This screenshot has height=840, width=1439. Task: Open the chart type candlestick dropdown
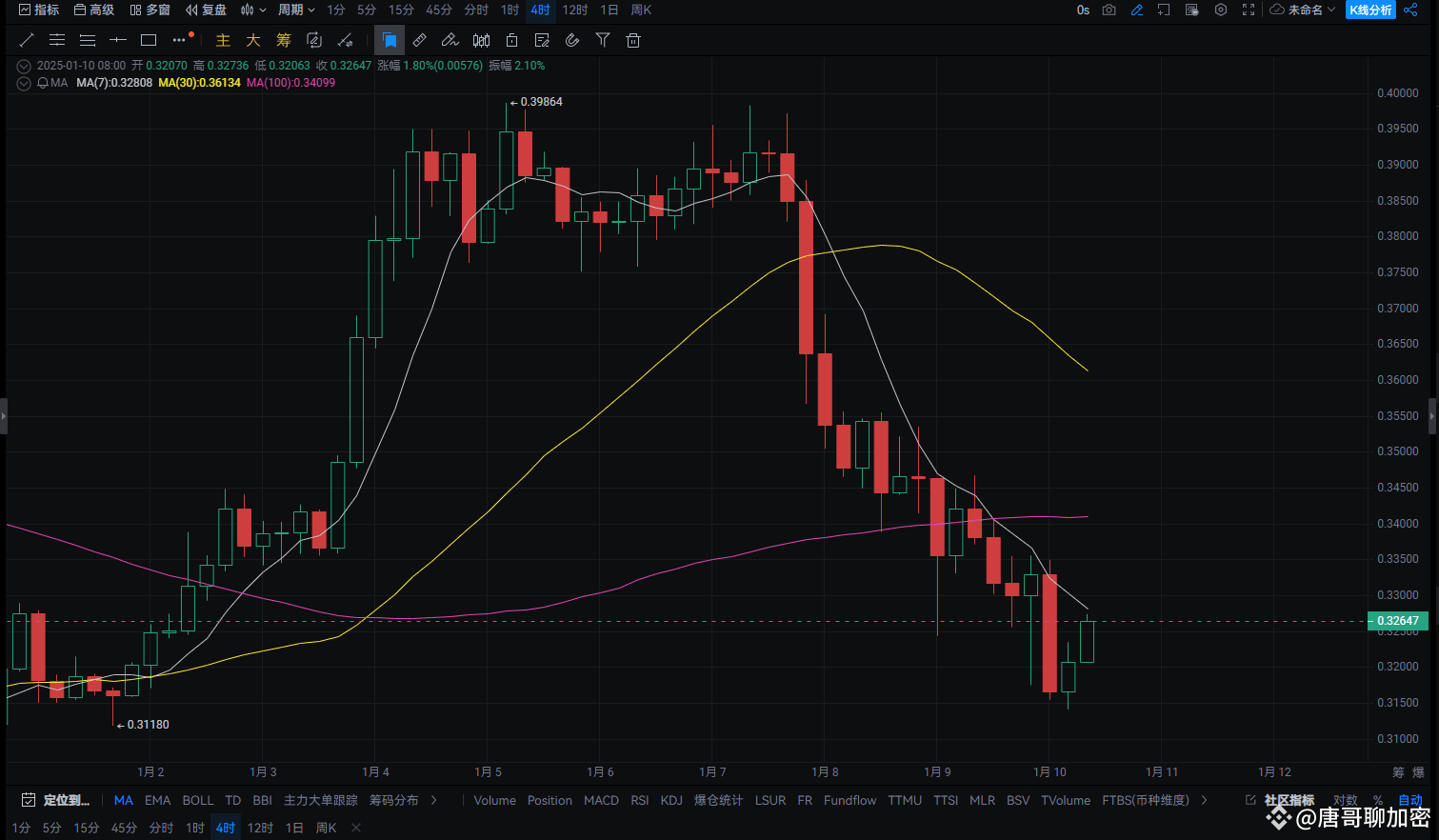pyautogui.click(x=253, y=10)
